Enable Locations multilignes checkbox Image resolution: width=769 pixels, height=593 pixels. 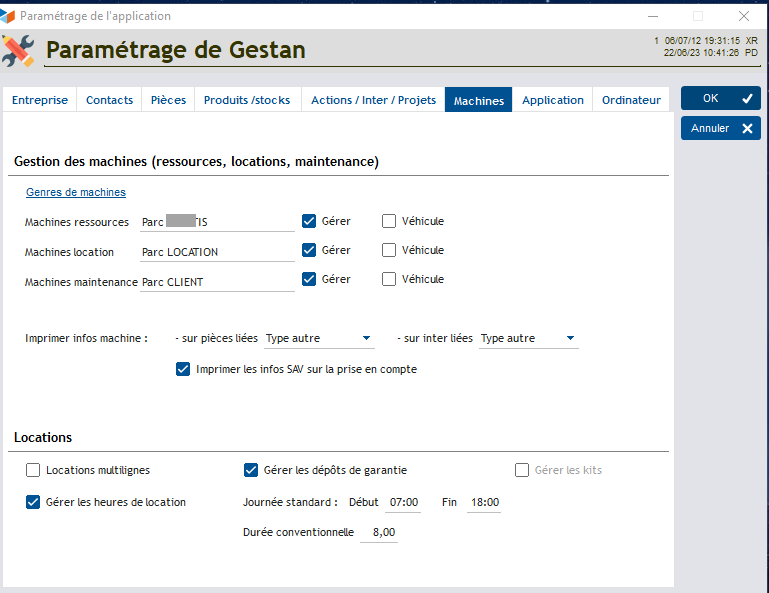click(33, 470)
